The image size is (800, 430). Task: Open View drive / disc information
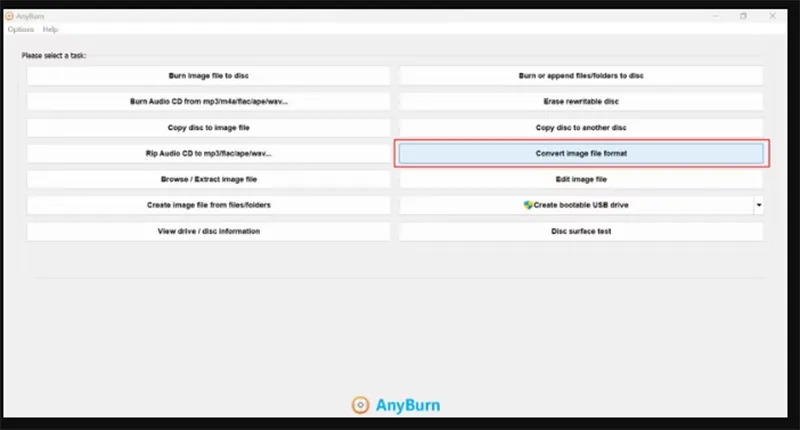click(x=208, y=231)
